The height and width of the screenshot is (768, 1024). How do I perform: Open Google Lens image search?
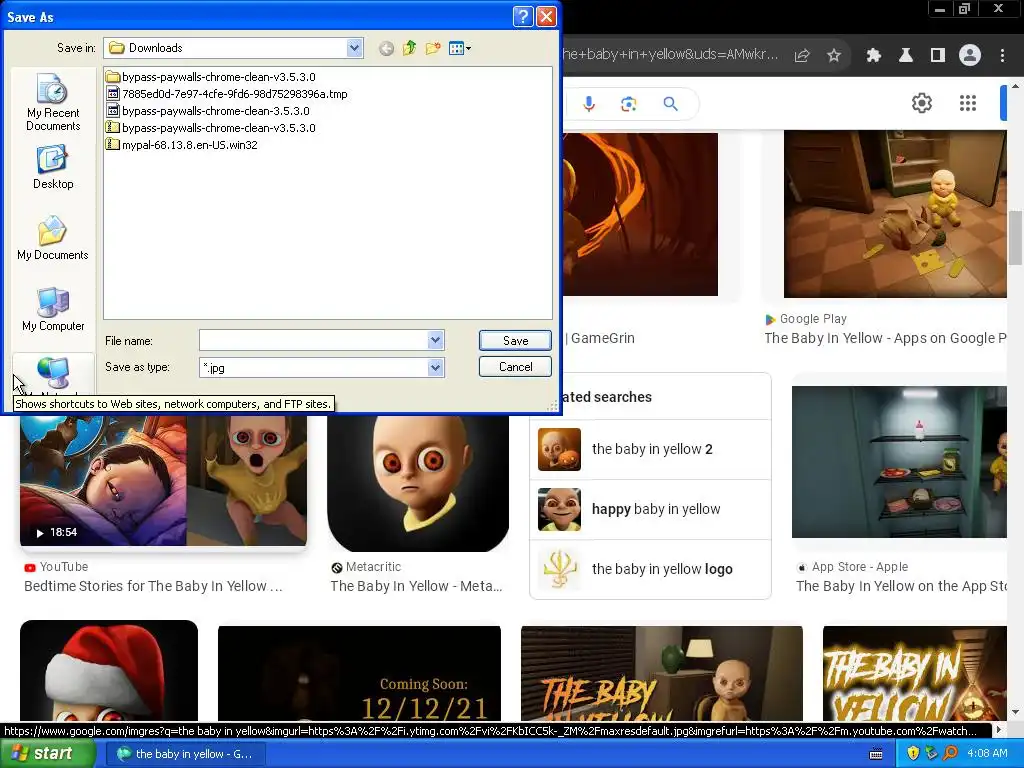point(628,104)
